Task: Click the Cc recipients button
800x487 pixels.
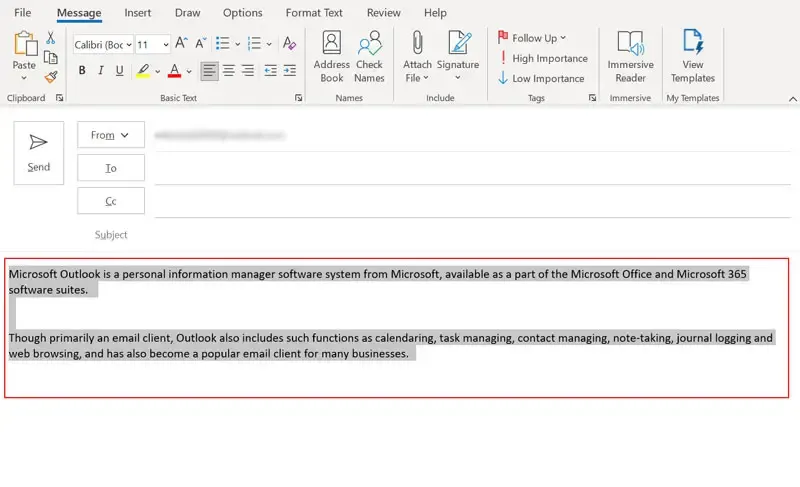Action: pyautogui.click(x=111, y=201)
